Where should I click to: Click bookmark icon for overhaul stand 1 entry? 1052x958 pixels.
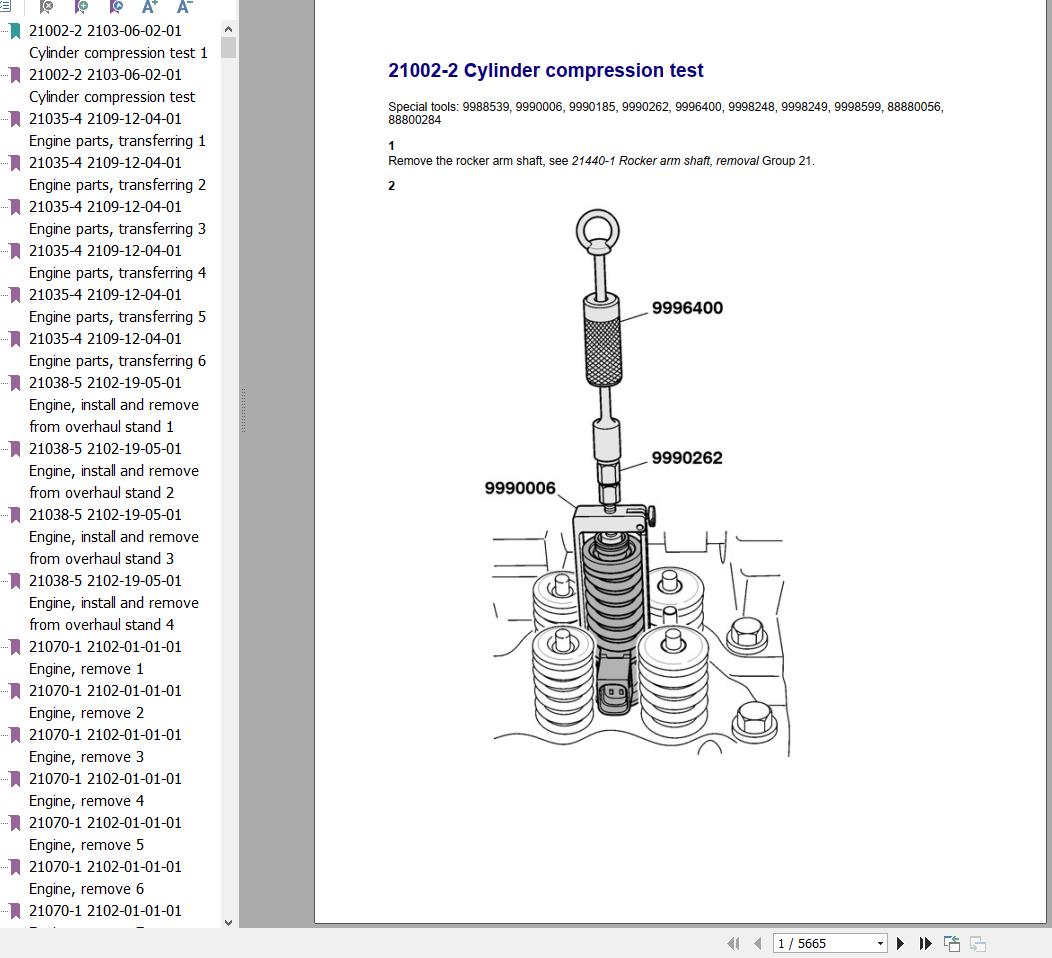[15, 383]
